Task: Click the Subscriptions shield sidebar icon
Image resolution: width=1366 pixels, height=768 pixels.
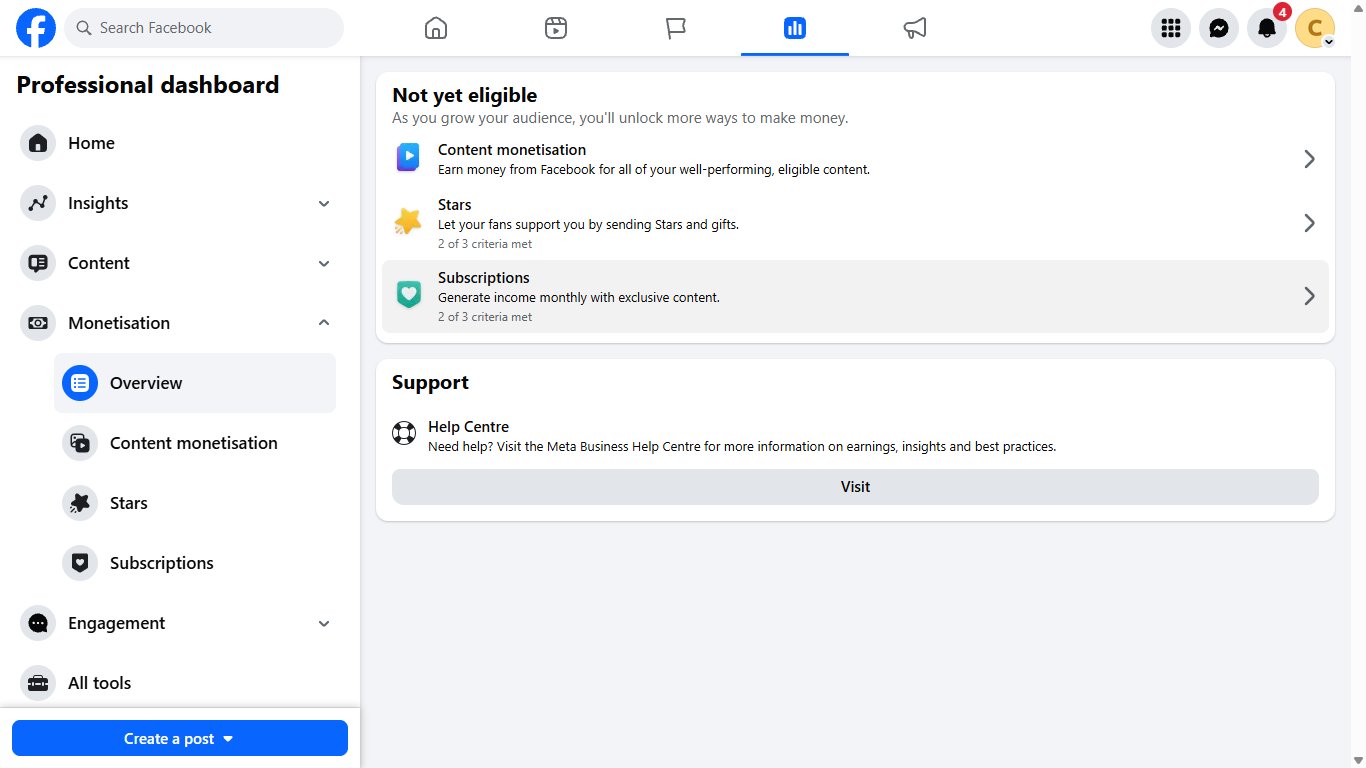Action: [80, 563]
